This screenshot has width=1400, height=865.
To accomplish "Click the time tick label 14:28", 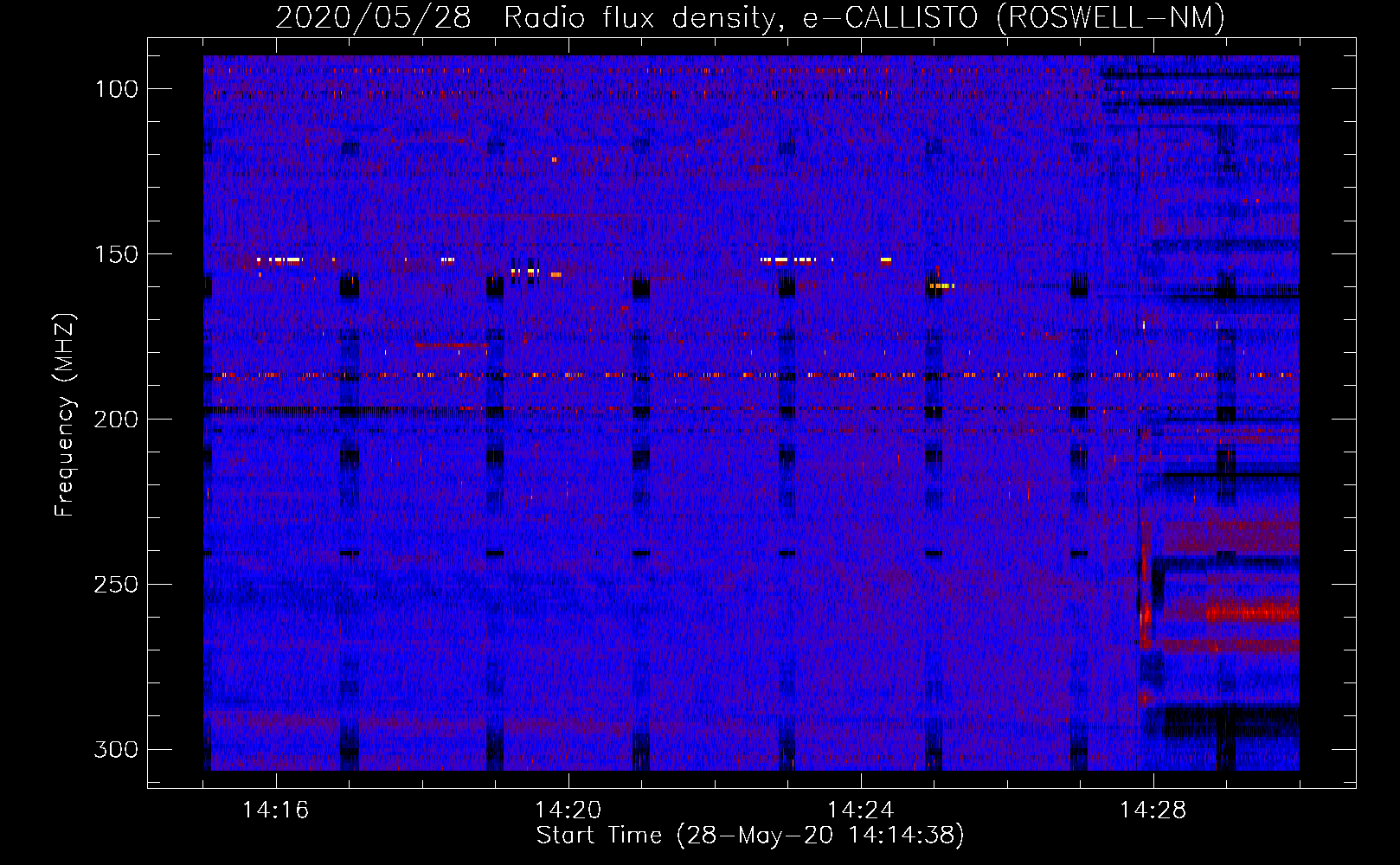I will [x=1153, y=811].
